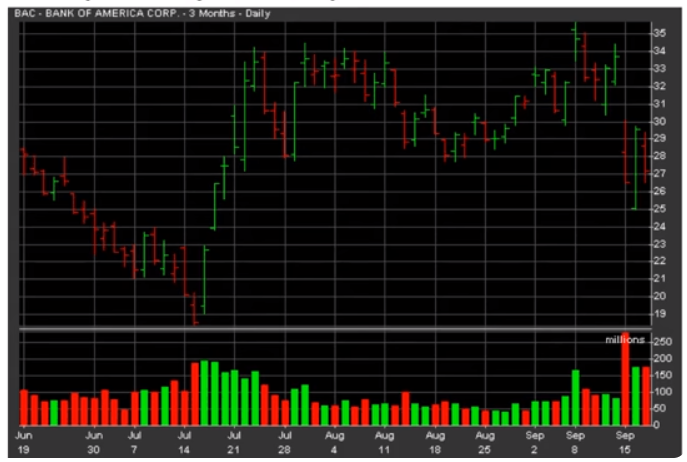Click price axis label 28
The height and width of the screenshot is (462, 687).
[660, 156]
